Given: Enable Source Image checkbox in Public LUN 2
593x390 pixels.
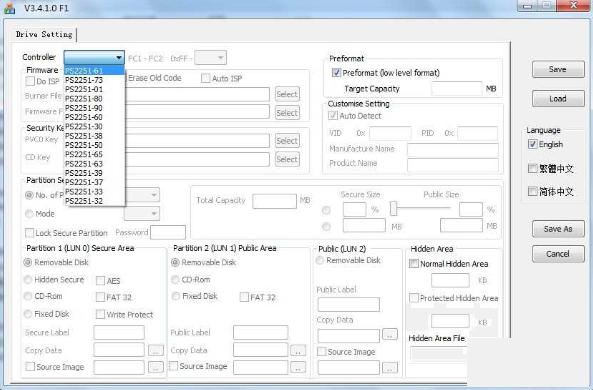Looking at the screenshot, I should click(321, 351).
